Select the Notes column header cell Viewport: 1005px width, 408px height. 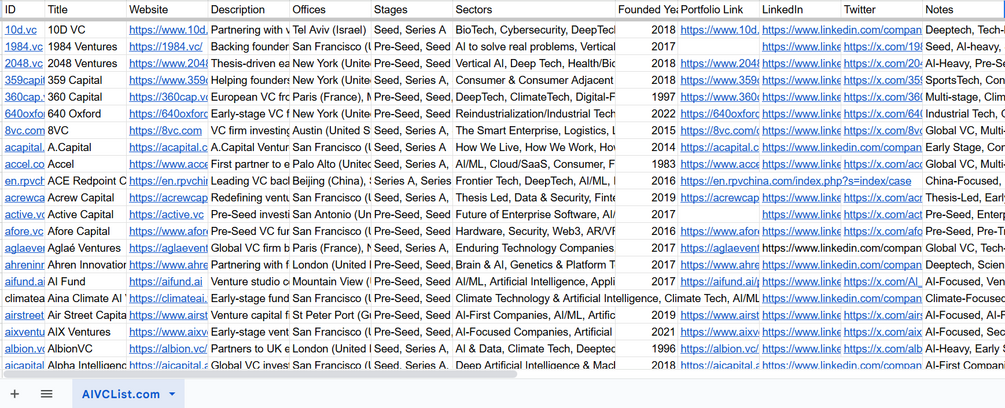963,9
